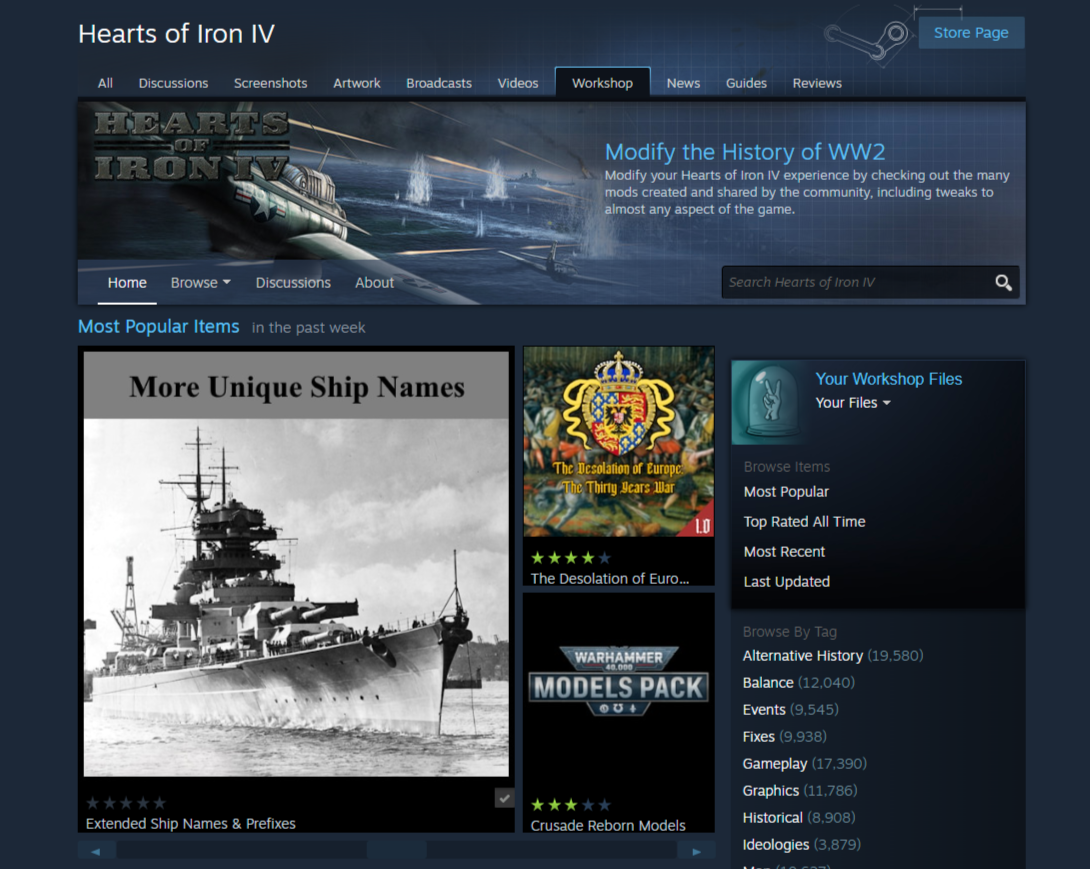
Task: Switch to the Videos tab
Action: [x=518, y=83]
